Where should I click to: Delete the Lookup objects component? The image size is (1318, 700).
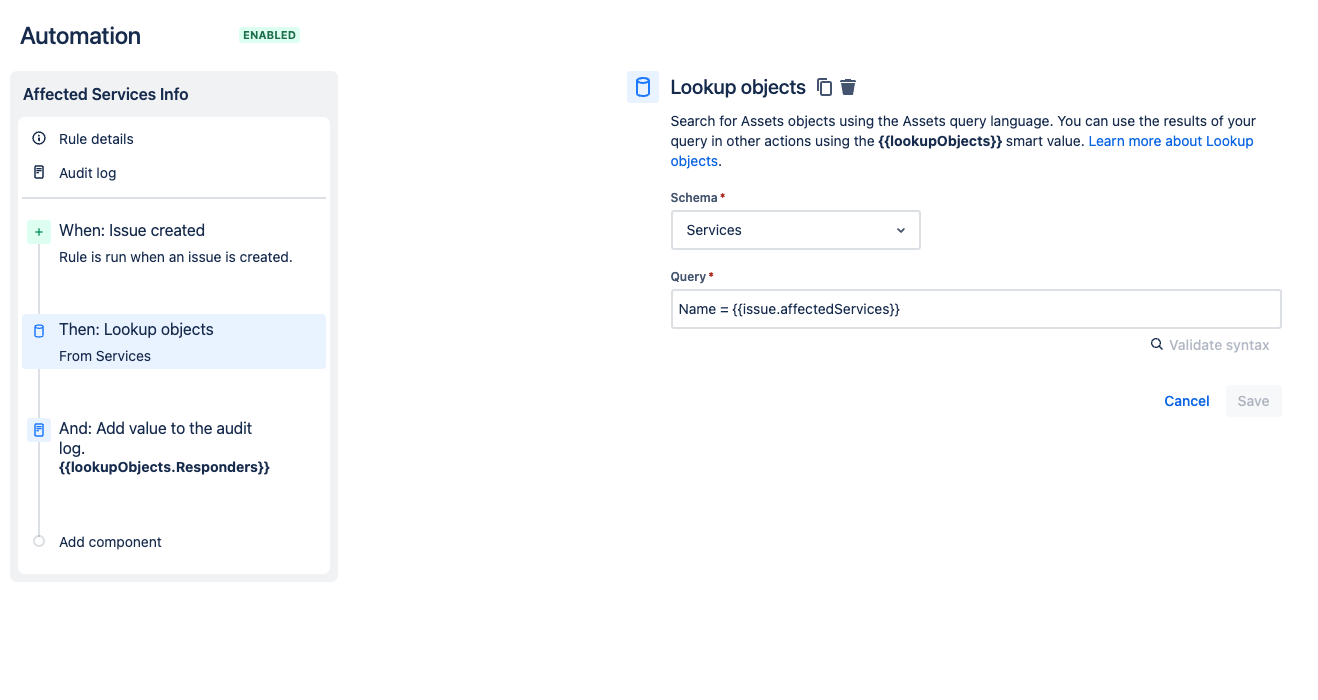click(x=848, y=87)
